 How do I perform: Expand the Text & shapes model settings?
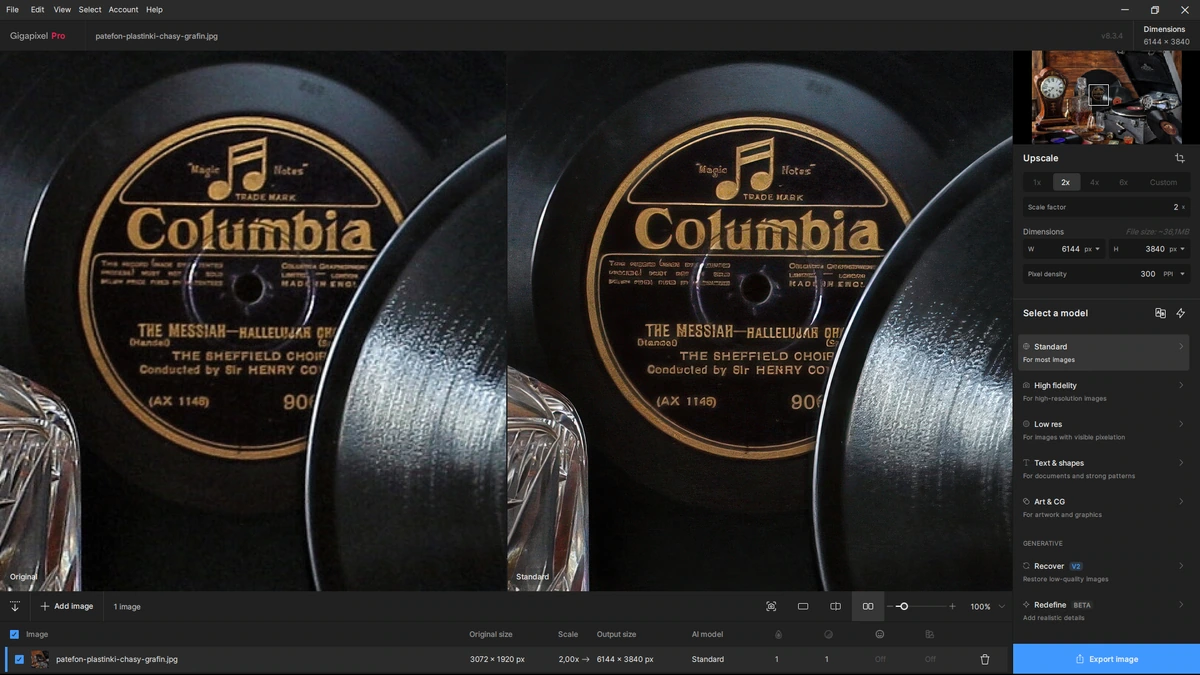pos(1181,463)
